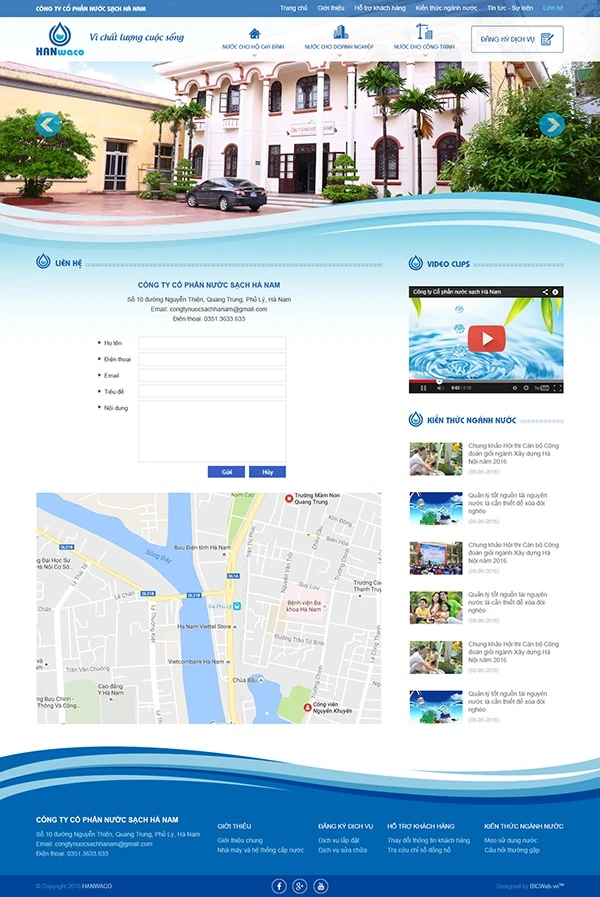600x897 pixels.
Task: Expand Nước cho công trình dropdown arrow
Action: [424, 55]
